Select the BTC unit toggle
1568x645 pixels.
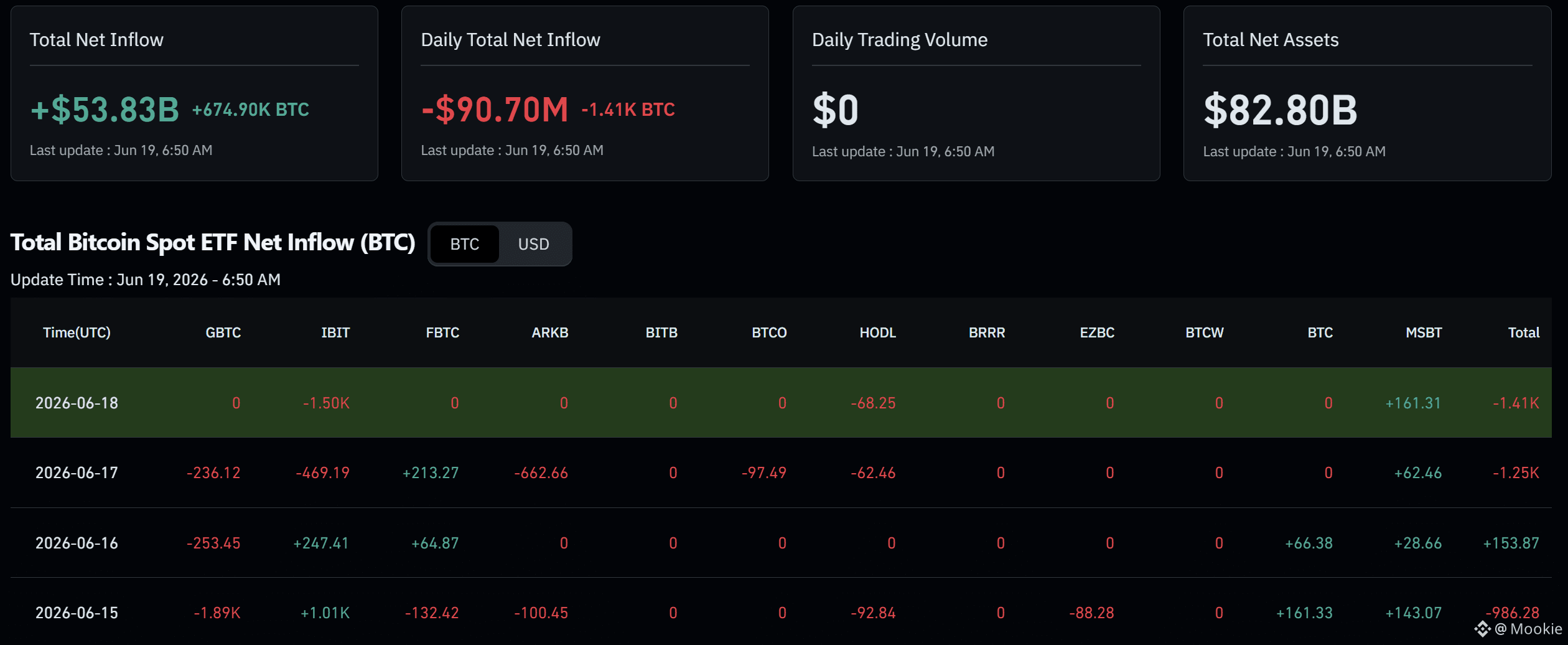[465, 244]
